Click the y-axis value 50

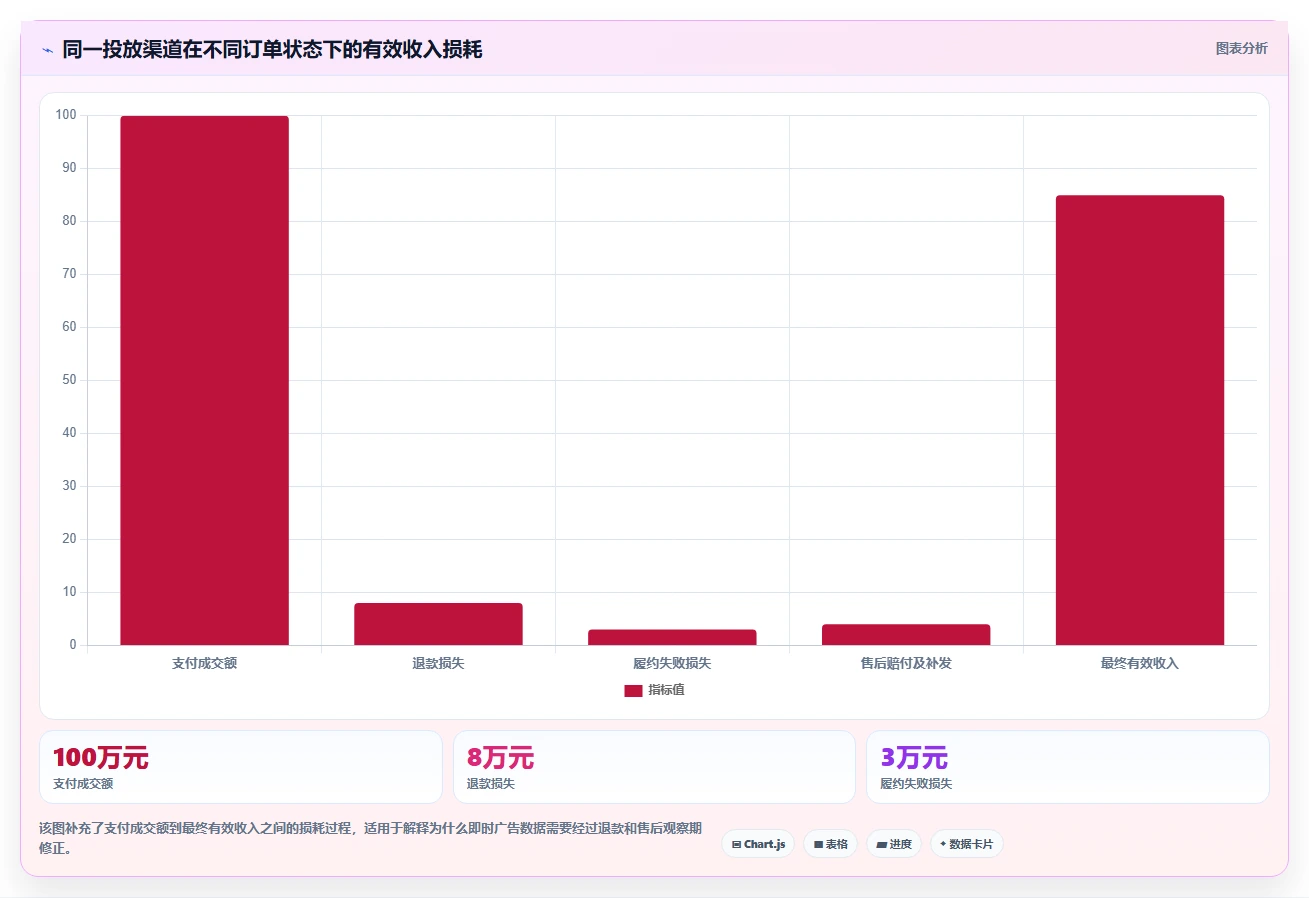[69, 380]
